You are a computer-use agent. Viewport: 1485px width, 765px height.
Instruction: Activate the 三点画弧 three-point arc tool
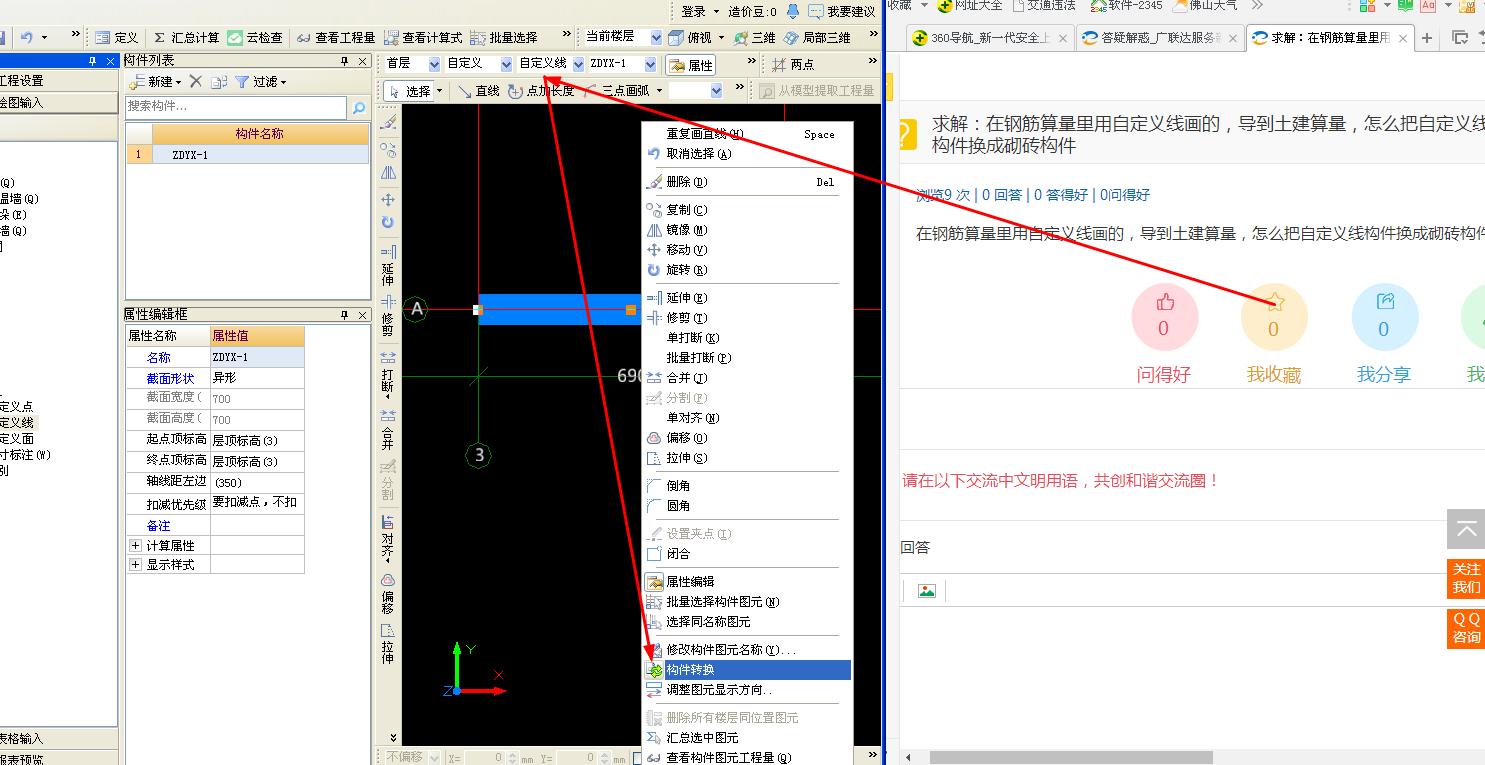[x=617, y=91]
